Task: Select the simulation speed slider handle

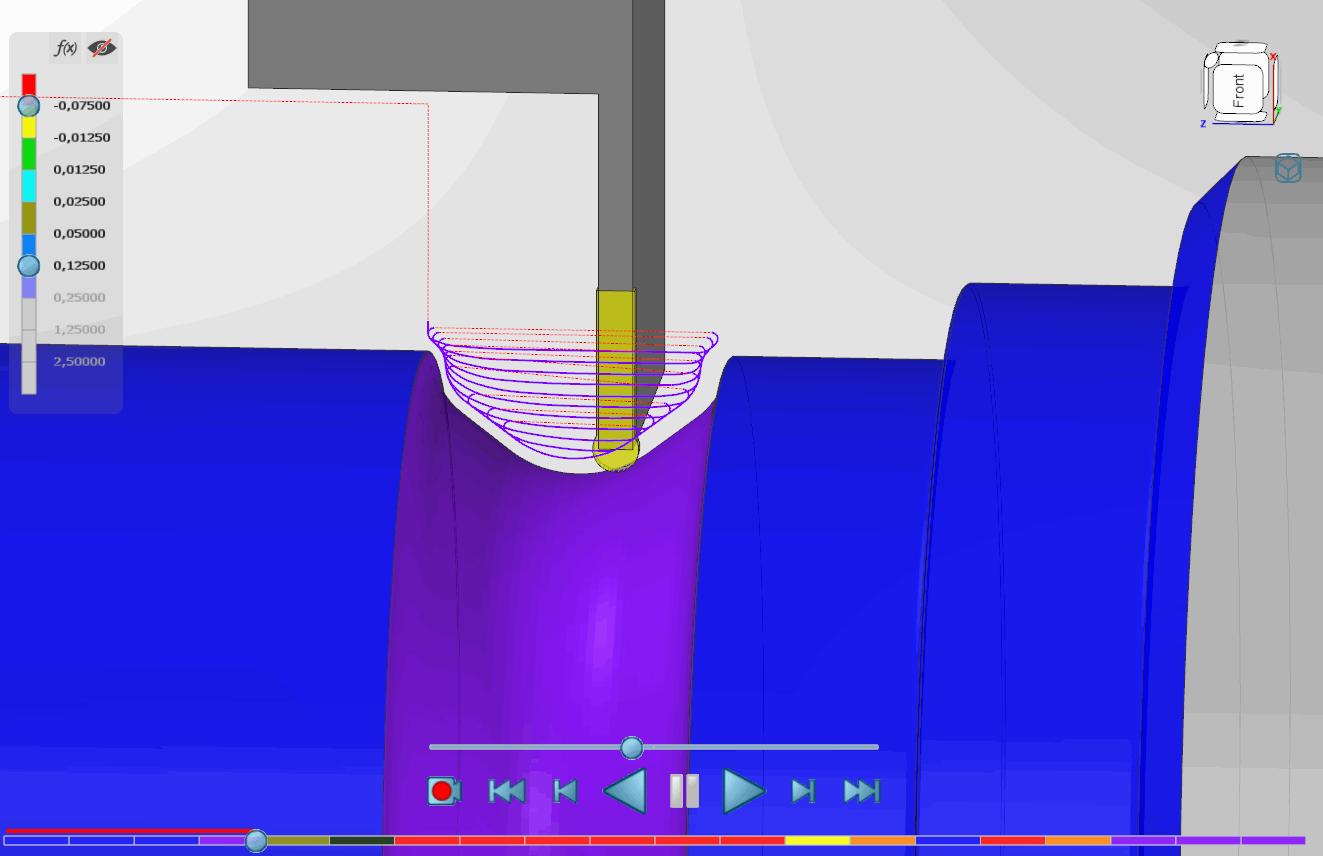Action: 631,747
